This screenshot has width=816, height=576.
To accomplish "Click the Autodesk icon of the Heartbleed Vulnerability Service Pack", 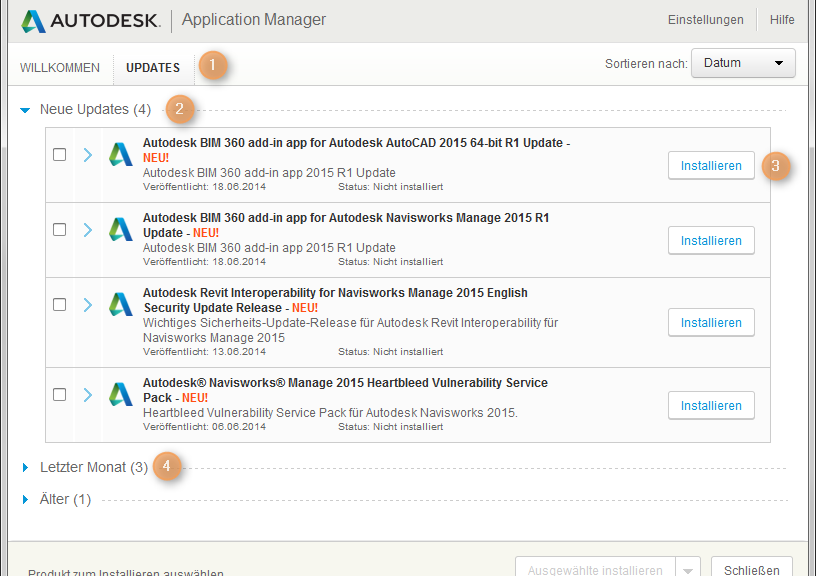I will 121,394.
